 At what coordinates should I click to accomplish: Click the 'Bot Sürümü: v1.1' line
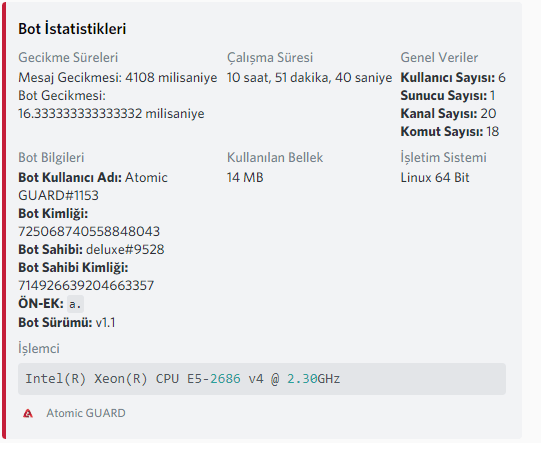point(67,323)
